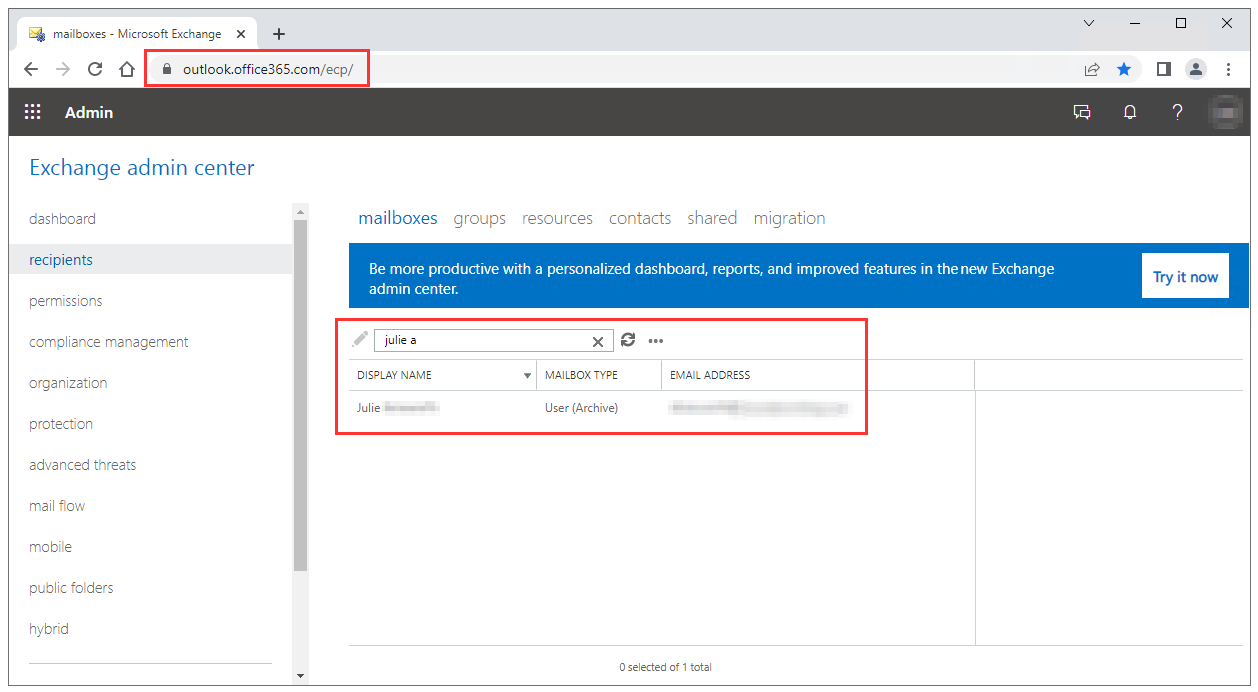
Task: Refresh the mailbox list
Action: coord(628,340)
